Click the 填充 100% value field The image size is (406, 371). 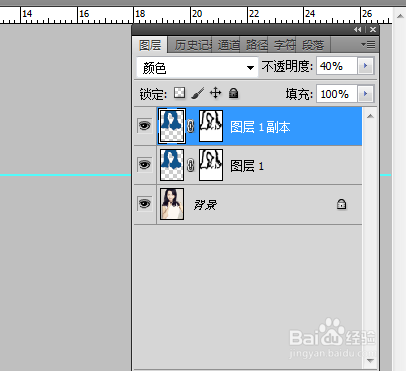point(337,94)
